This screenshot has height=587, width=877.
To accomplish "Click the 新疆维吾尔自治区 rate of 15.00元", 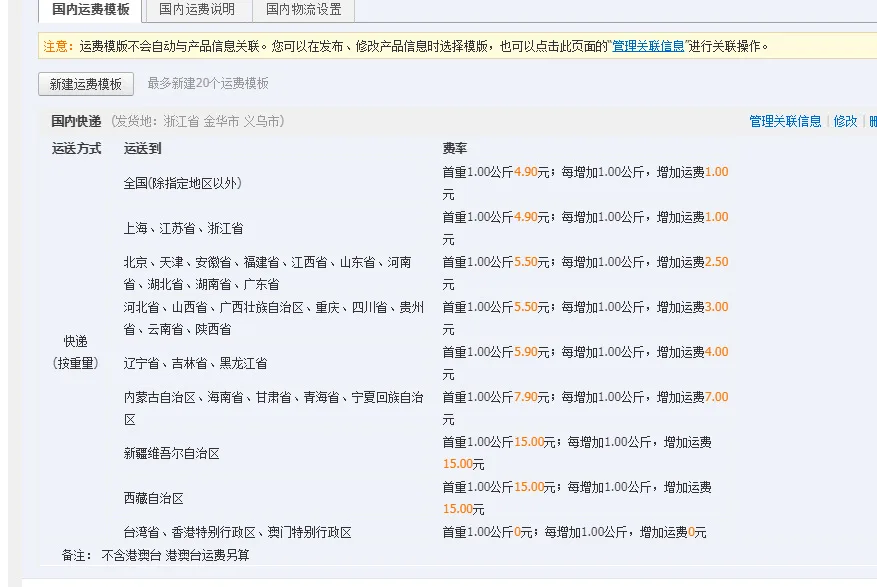I will pyautogui.click(x=577, y=453).
